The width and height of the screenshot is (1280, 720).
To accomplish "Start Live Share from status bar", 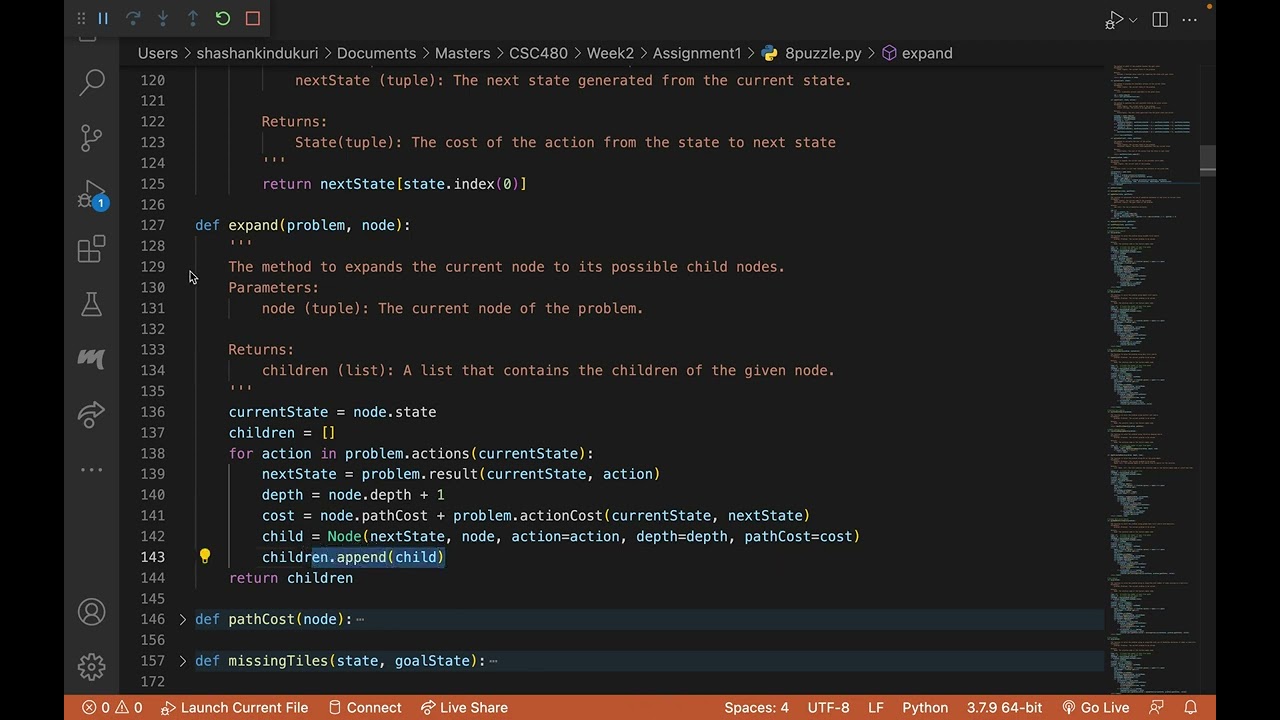I will click(464, 707).
